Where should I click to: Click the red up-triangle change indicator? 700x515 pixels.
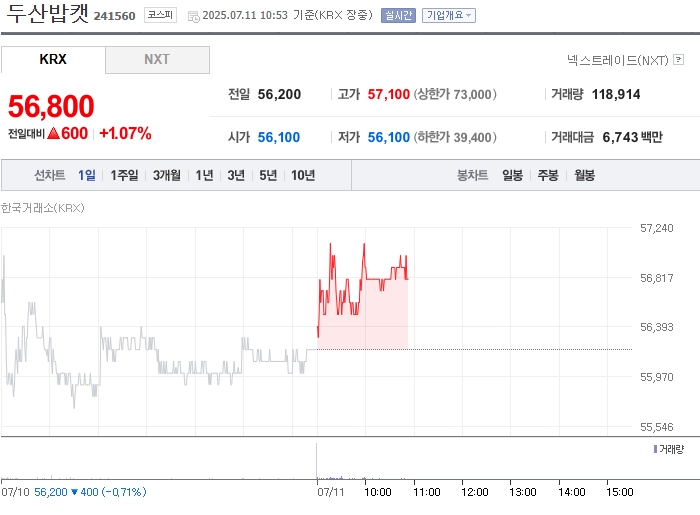(53, 133)
